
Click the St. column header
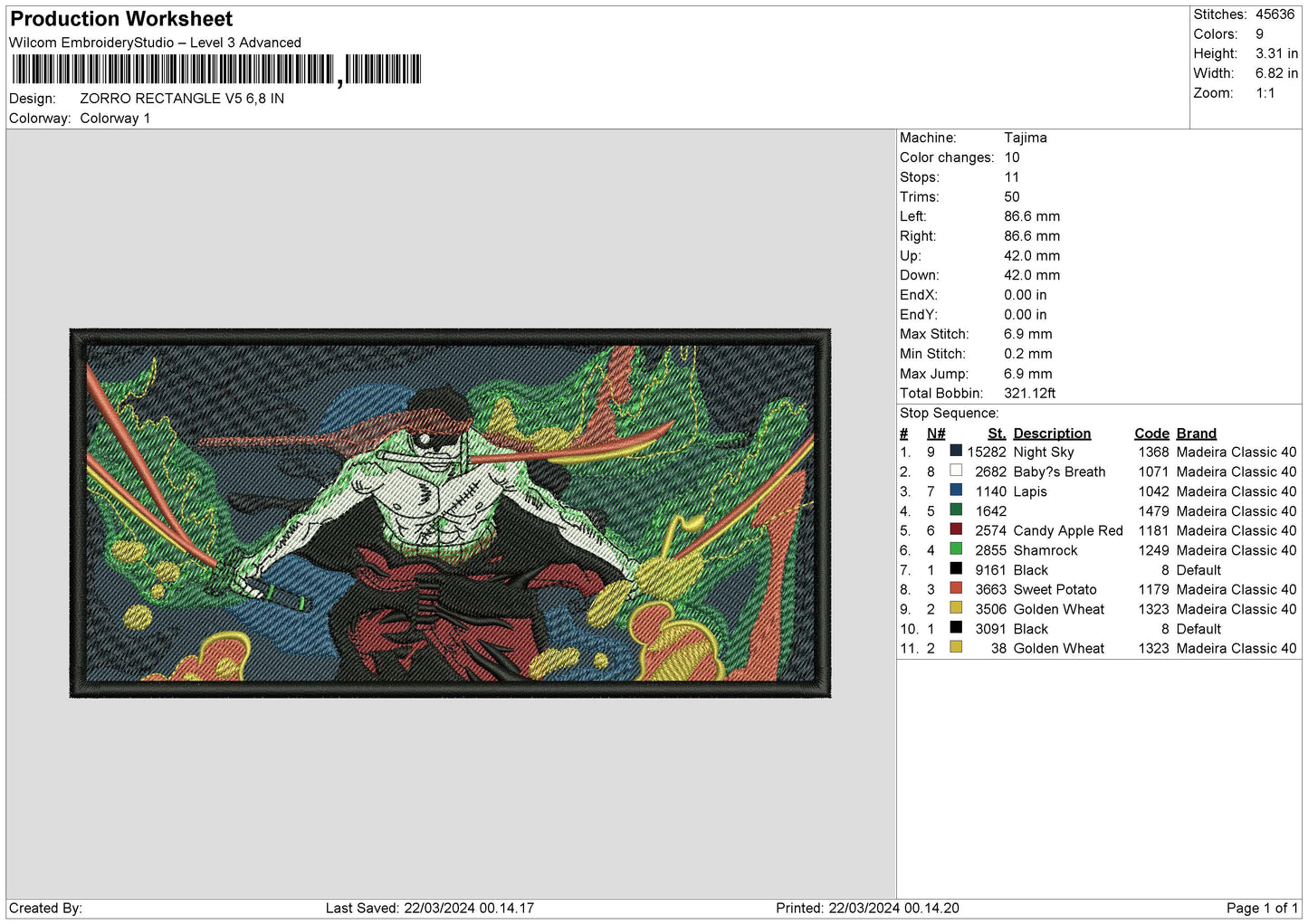pyautogui.click(x=997, y=433)
